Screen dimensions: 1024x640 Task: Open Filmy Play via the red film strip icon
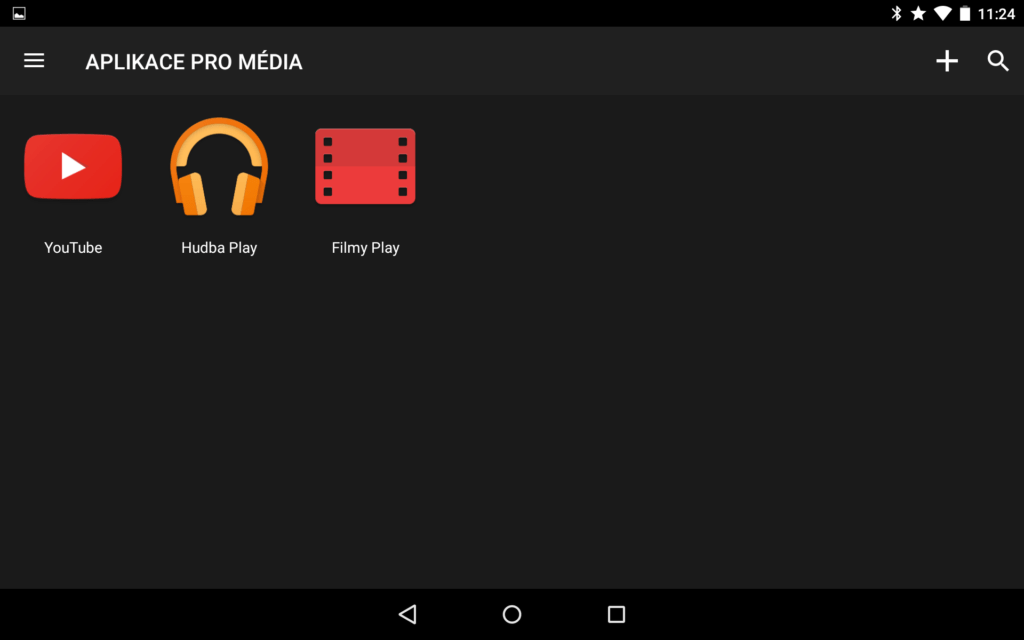[365, 166]
